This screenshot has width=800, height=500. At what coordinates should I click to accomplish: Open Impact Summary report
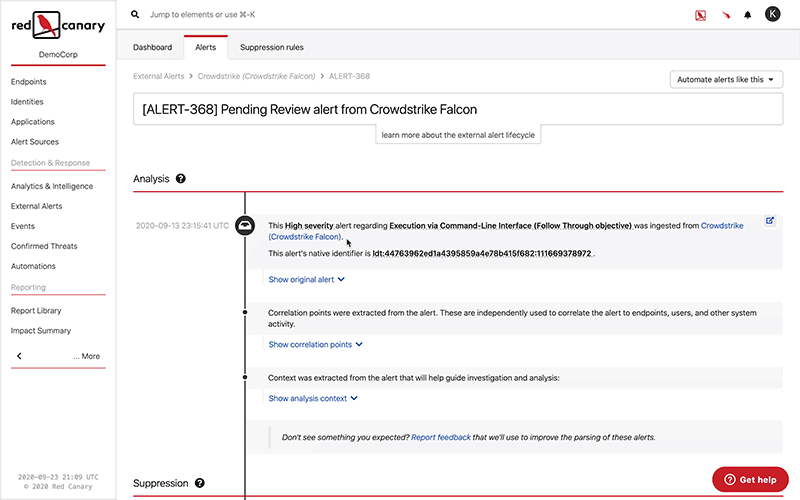(41, 330)
